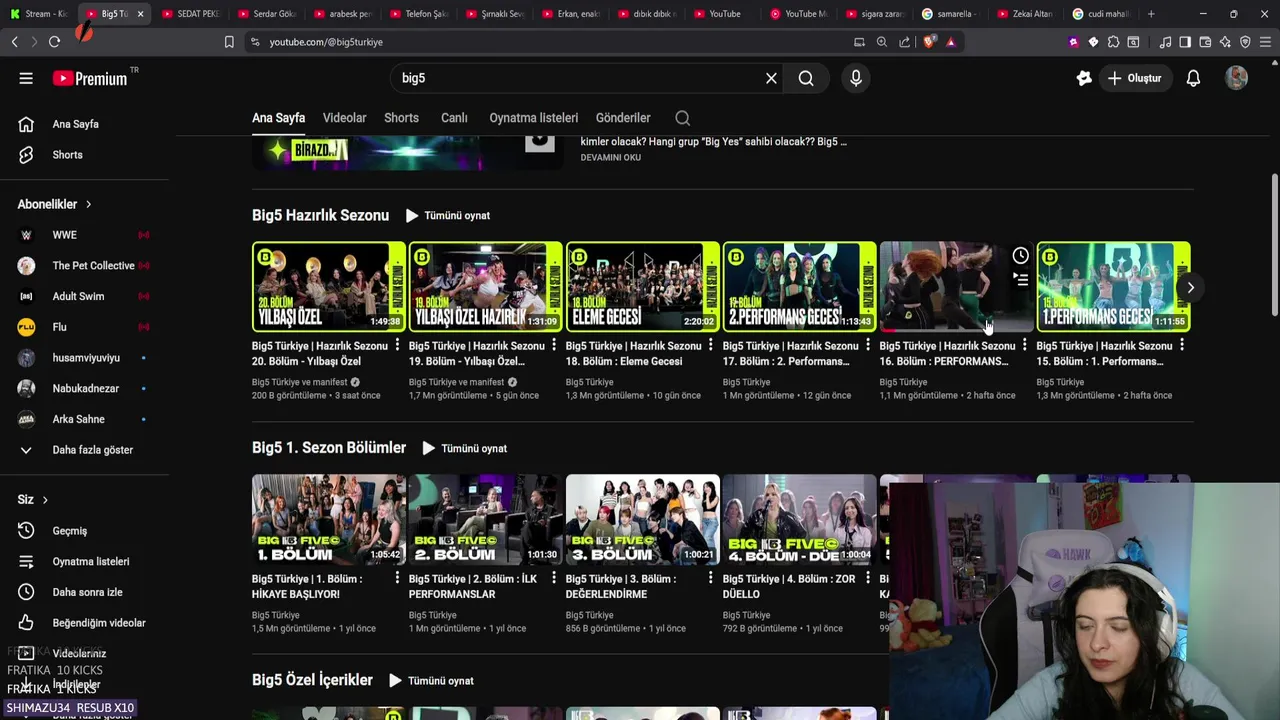Click DEVAMINI OKU link

click(611, 157)
